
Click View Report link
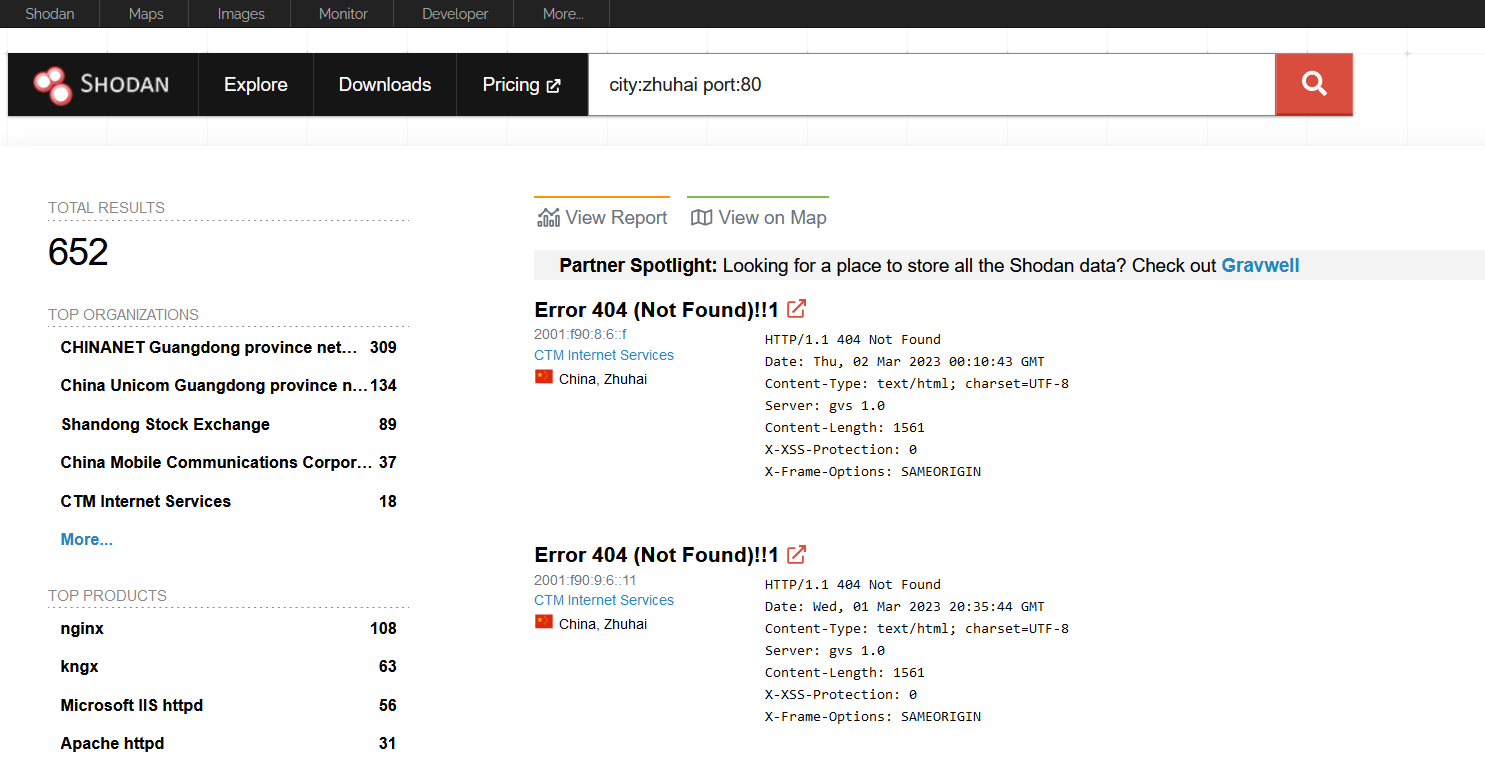(x=602, y=217)
